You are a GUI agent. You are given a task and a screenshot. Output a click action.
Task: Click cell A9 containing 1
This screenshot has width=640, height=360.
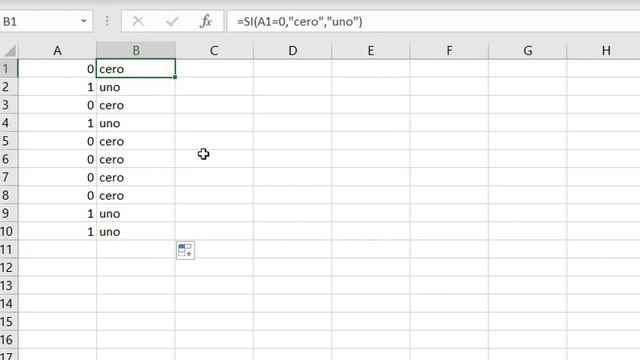[57, 213]
